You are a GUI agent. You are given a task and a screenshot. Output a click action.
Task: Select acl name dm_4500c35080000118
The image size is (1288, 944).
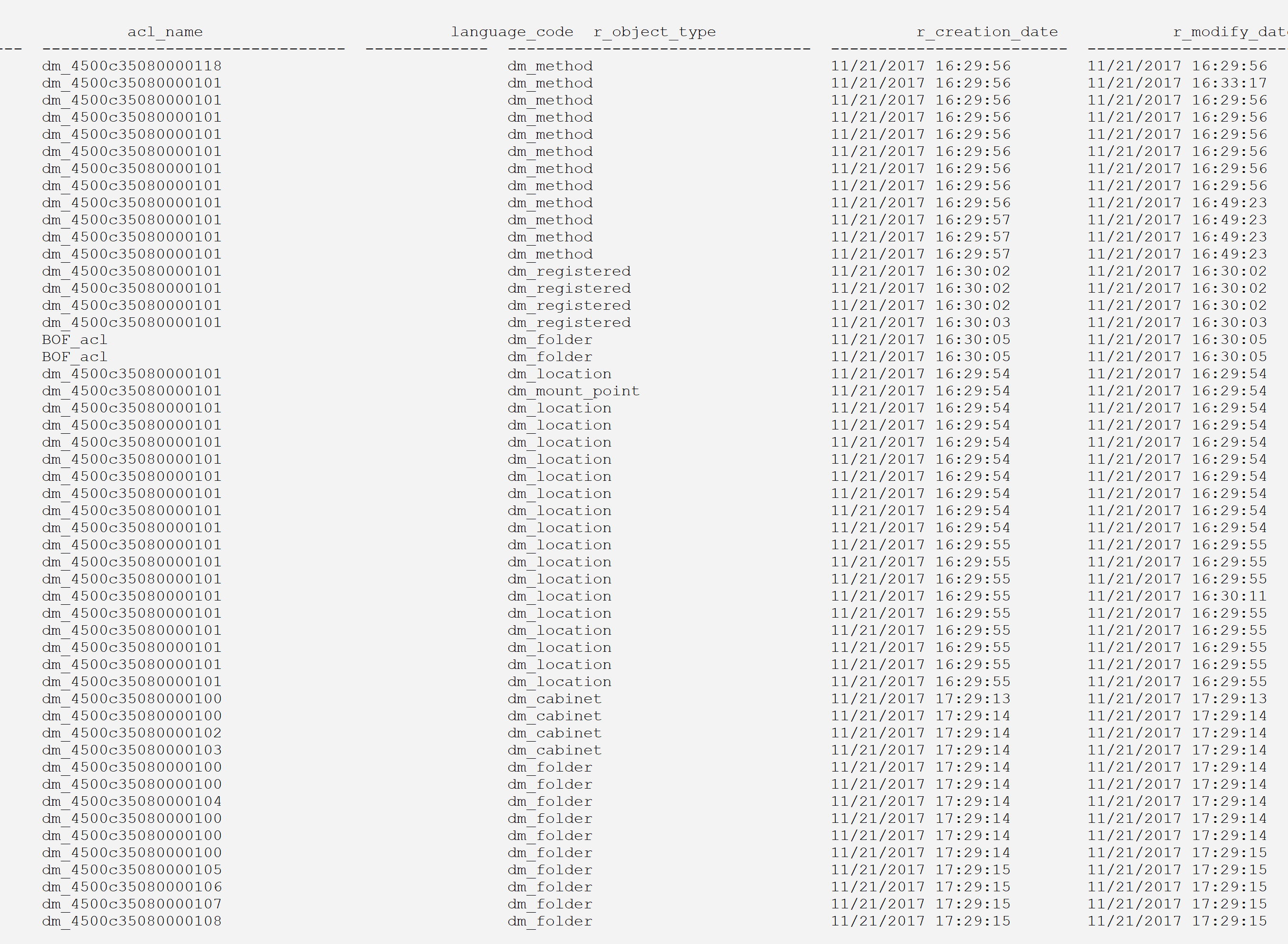132,67
